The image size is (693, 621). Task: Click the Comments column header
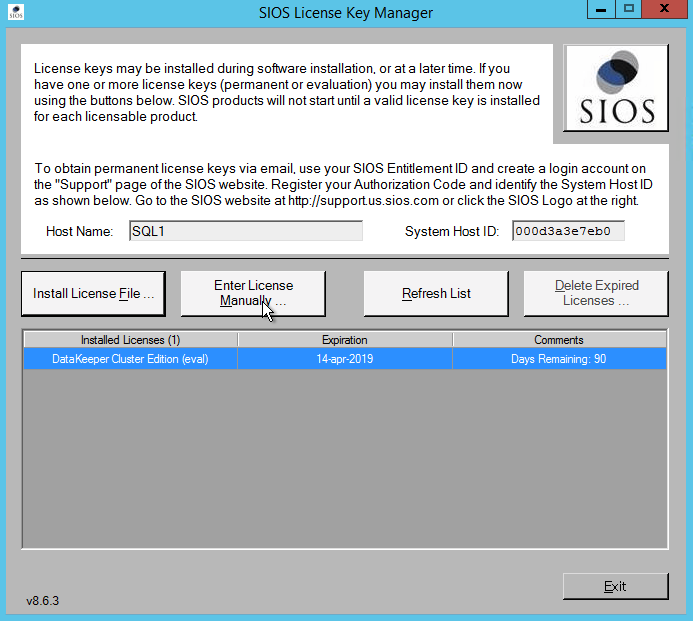559,340
